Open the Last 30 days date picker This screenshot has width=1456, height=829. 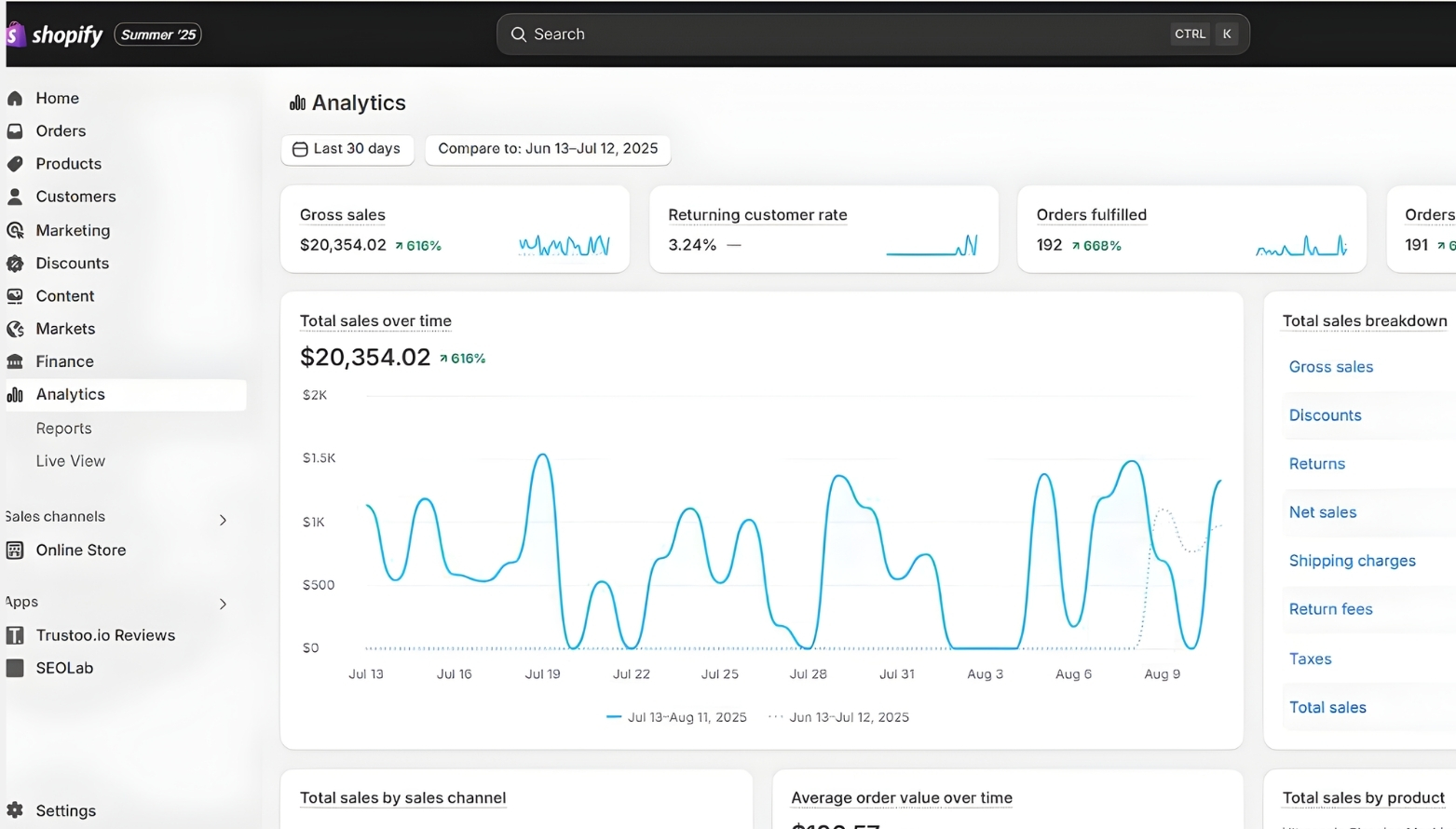click(x=347, y=149)
